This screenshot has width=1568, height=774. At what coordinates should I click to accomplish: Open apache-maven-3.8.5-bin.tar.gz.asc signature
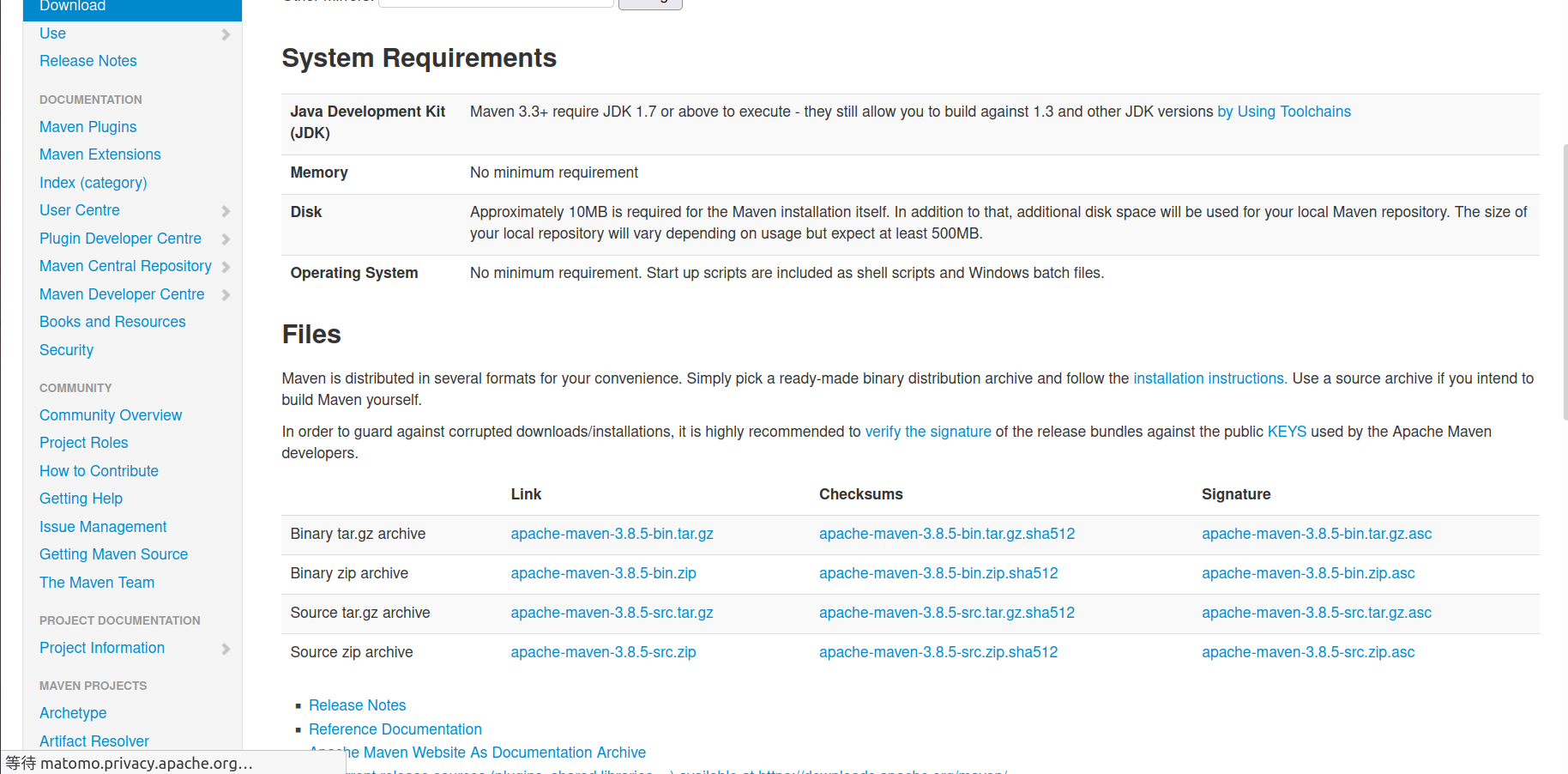point(1317,534)
